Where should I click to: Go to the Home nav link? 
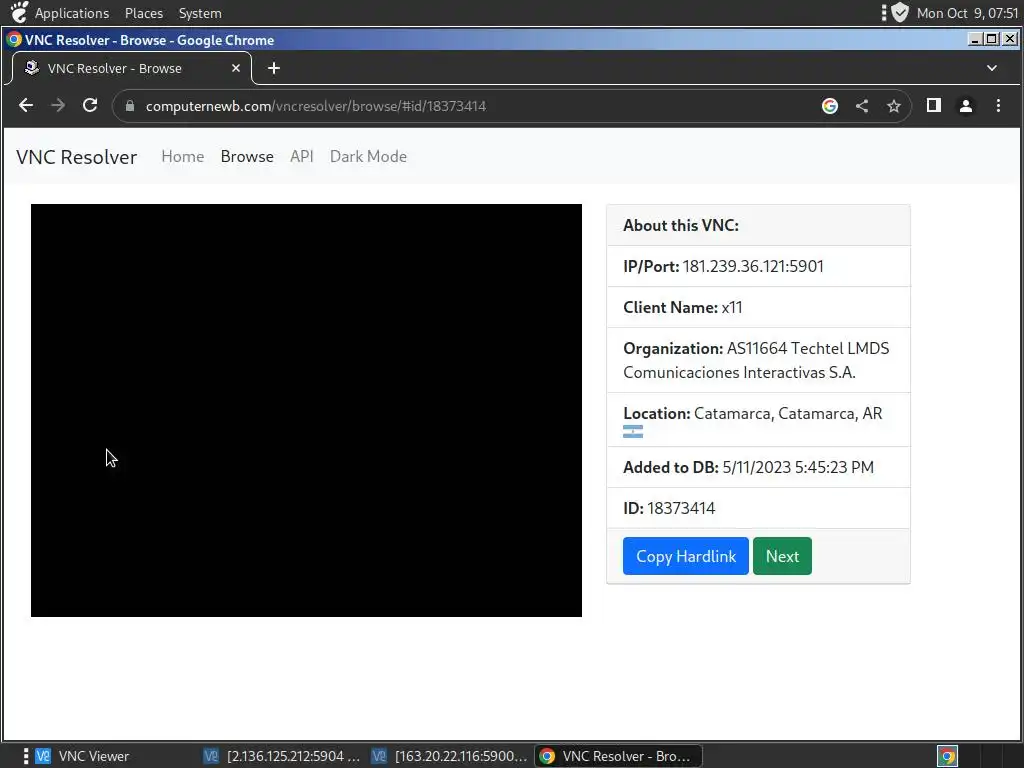[x=183, y=157]
